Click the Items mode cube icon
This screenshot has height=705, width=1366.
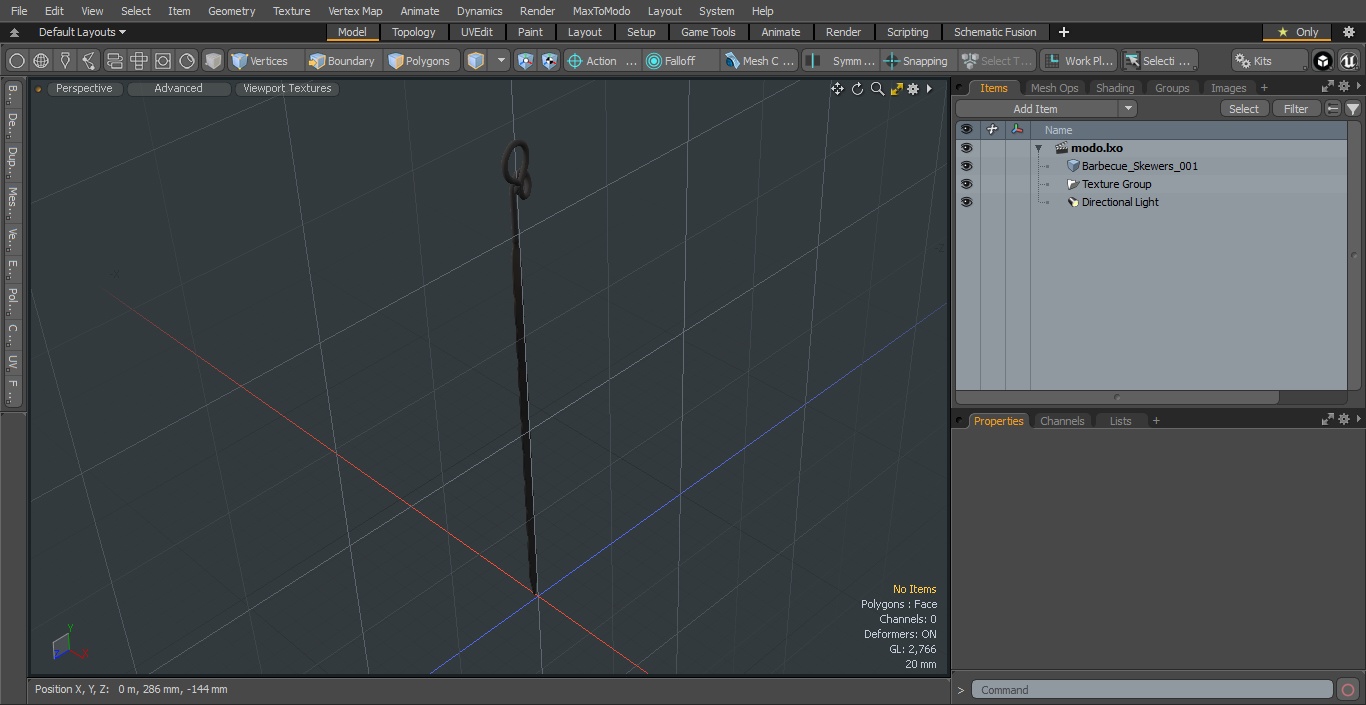pyautogui.click(x=476, y=61)
